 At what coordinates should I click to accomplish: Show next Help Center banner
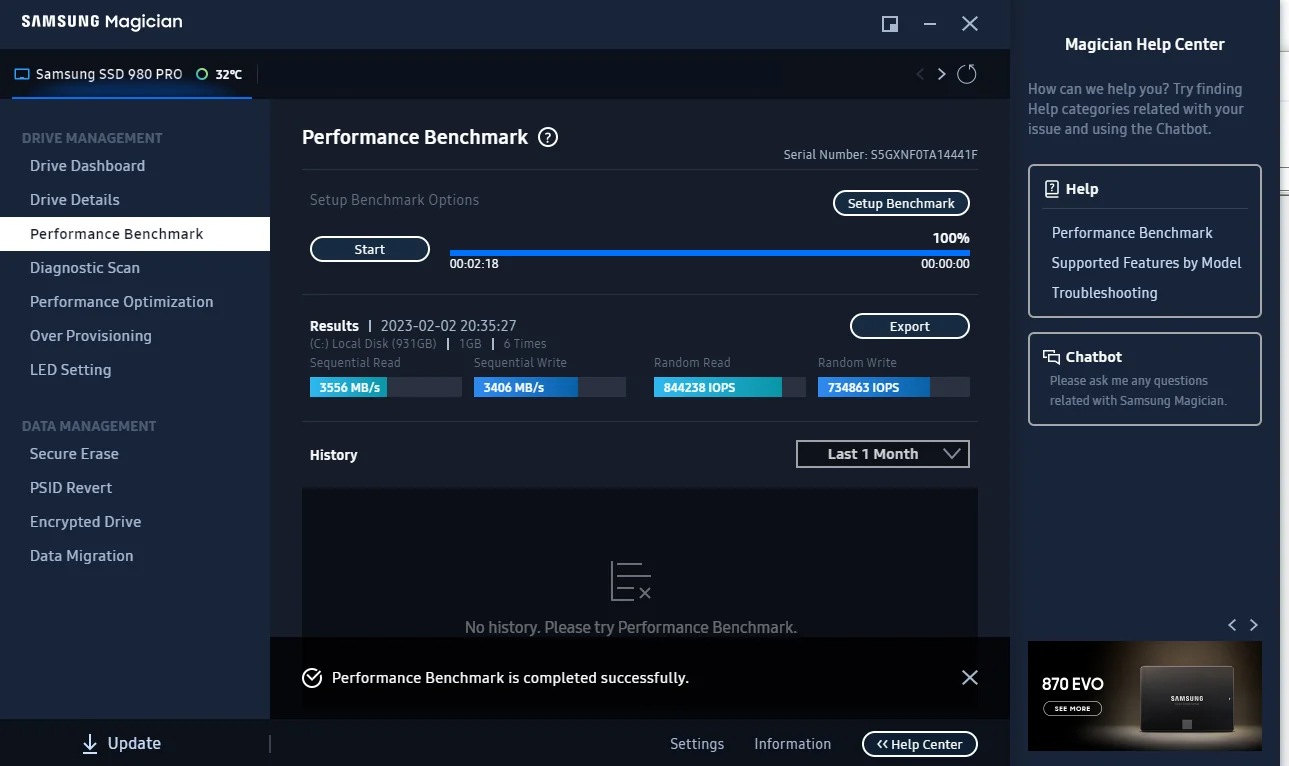point(1254,625)
